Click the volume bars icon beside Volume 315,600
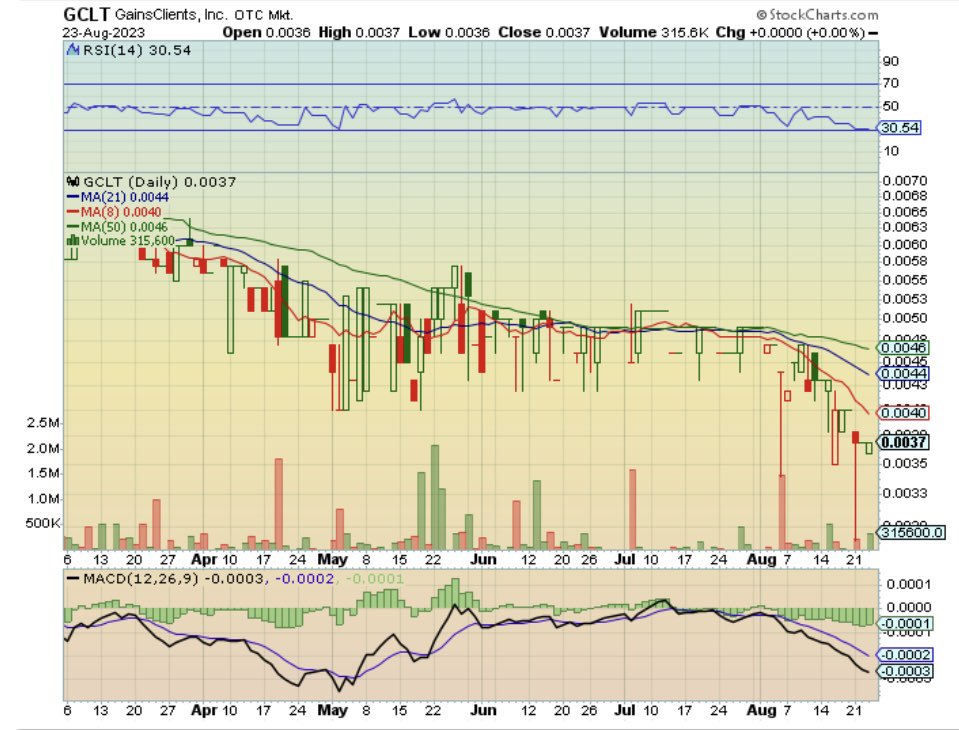 (72, 240)
